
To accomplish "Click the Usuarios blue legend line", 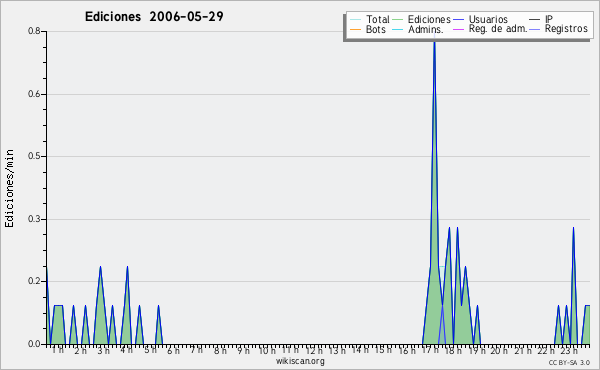I will click(458, 20).
